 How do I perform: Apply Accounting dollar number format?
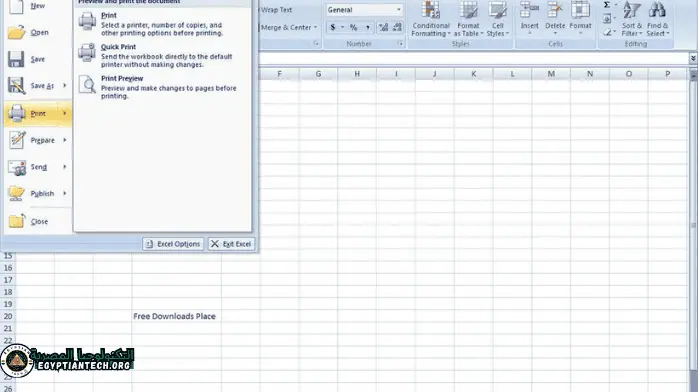(333, 28)
